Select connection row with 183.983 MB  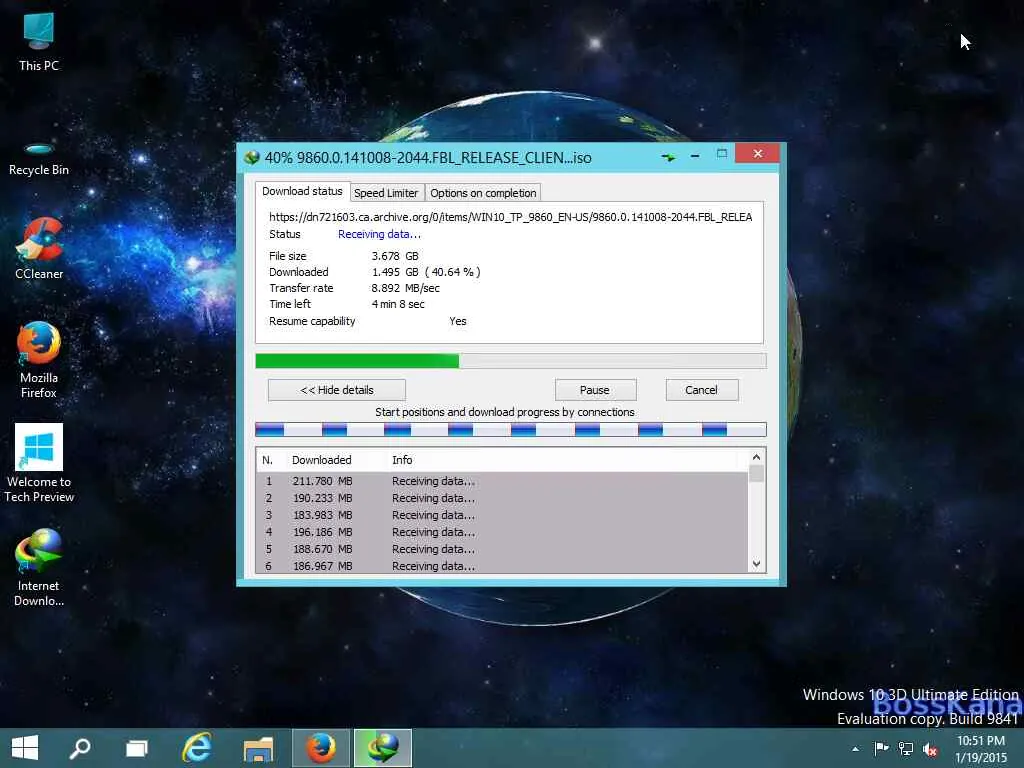[502, 515]
